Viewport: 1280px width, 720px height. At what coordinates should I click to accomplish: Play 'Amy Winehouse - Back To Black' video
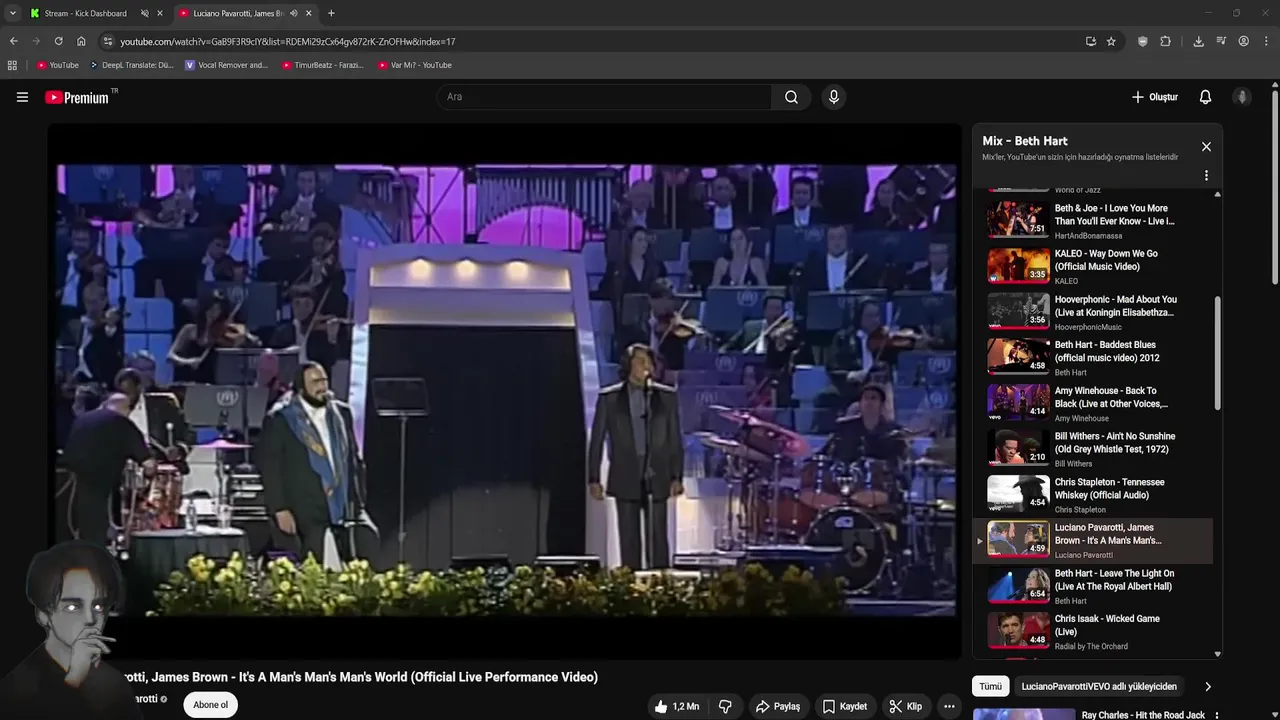pos(1095,403)
